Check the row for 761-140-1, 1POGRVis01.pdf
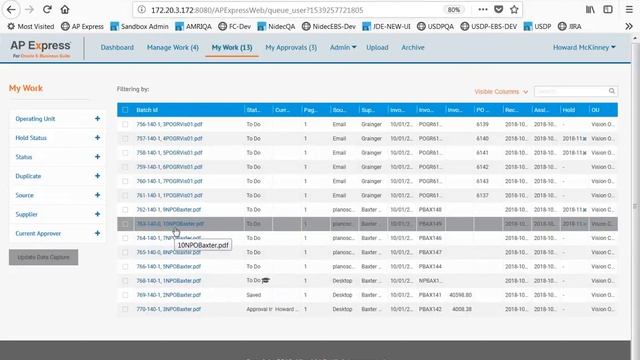The image size is (640, 360). point(125,196)
